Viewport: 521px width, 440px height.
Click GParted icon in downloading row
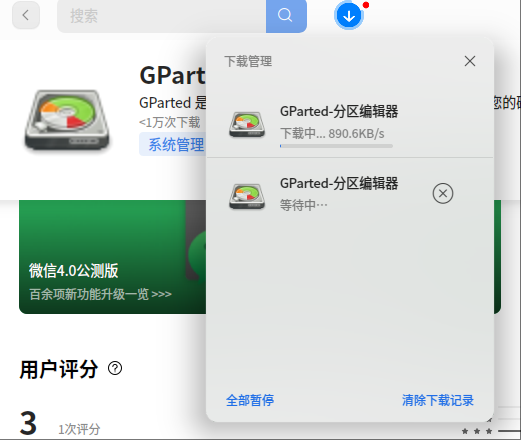[247, 124]
